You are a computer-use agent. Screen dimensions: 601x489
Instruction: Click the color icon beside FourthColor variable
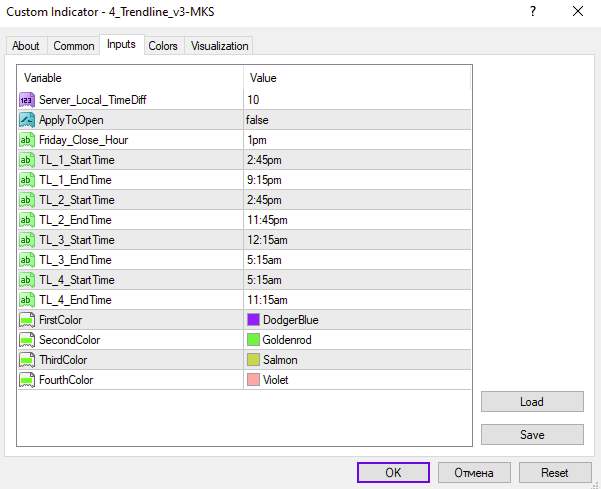click(28, 380)
